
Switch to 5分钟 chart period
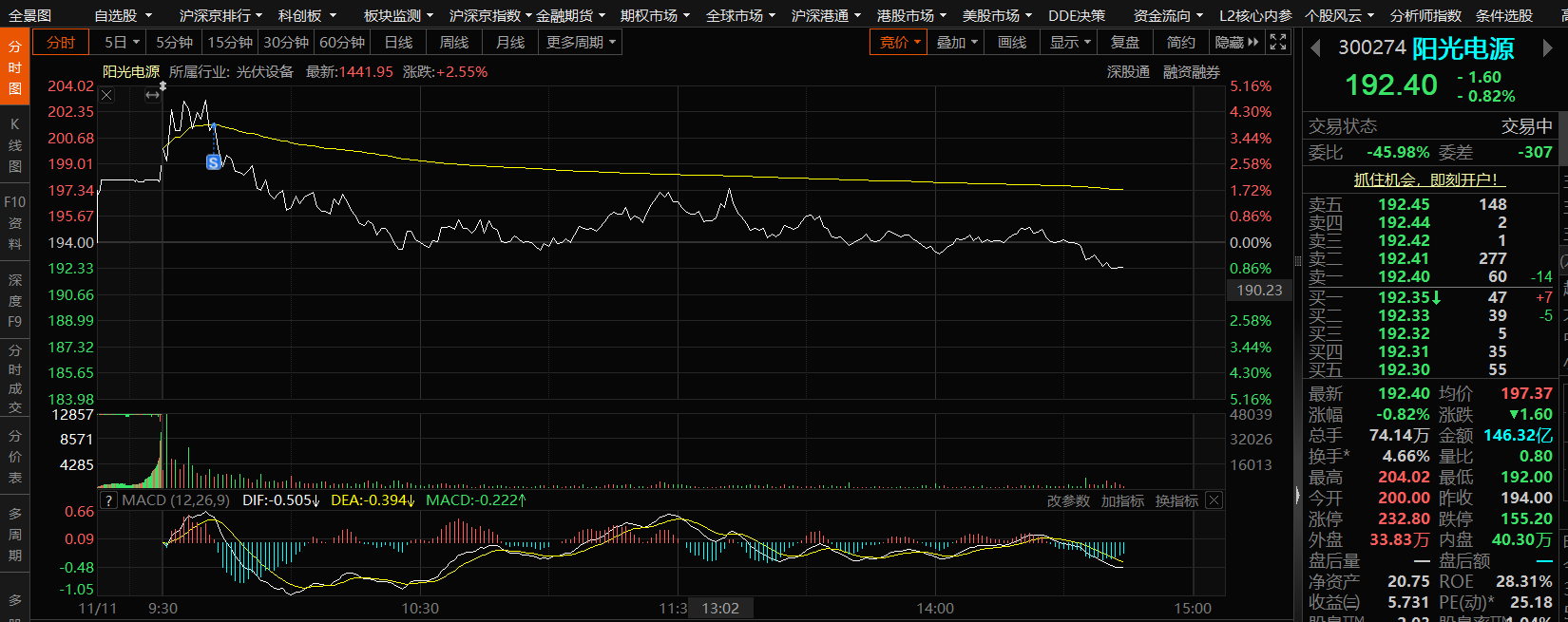174,43
